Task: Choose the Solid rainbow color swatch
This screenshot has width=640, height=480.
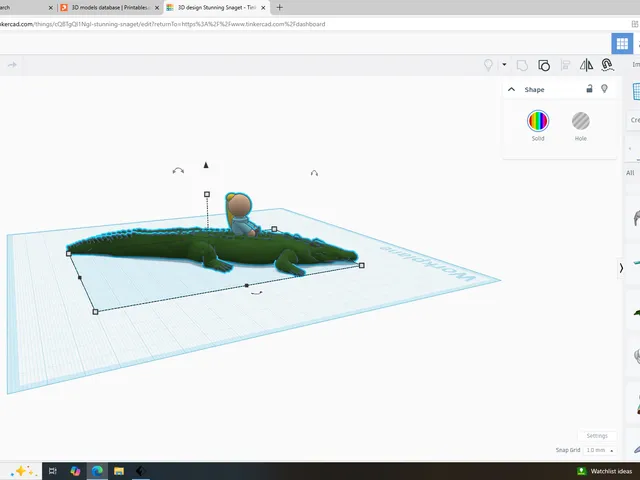Action: [x=538, y=121]
